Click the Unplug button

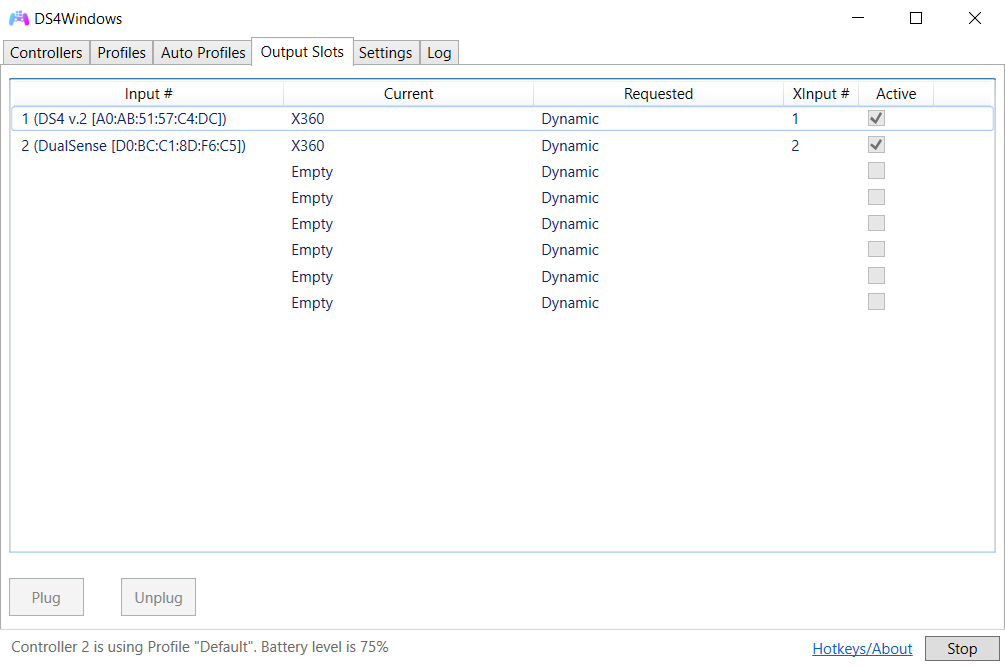[x=158, y=597]
